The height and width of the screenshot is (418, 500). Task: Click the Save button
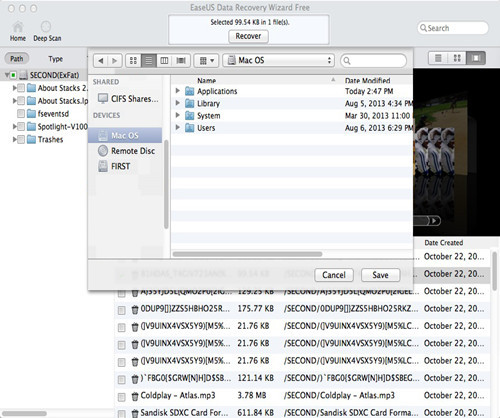380,275
